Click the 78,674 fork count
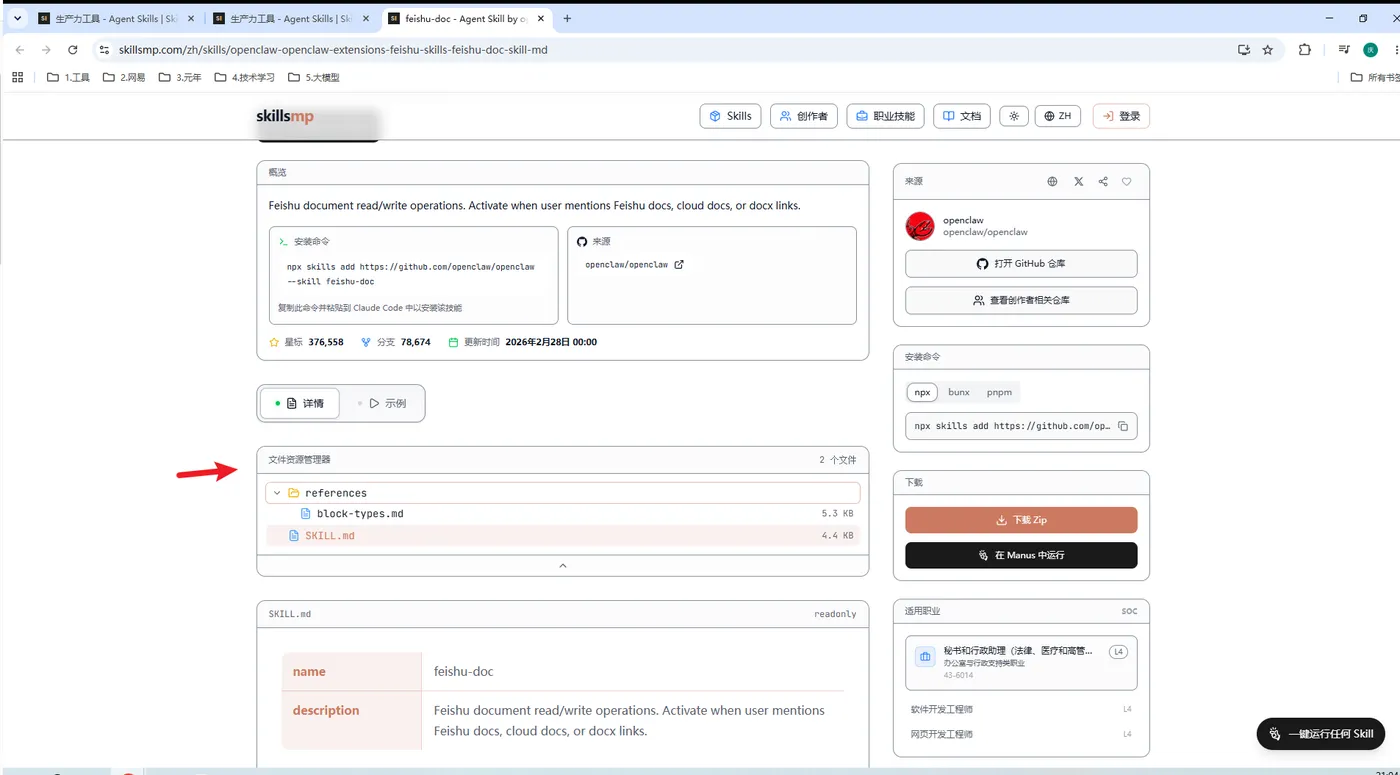The height and width of the screenshot is (775, 1400). [x=415, y=342]
